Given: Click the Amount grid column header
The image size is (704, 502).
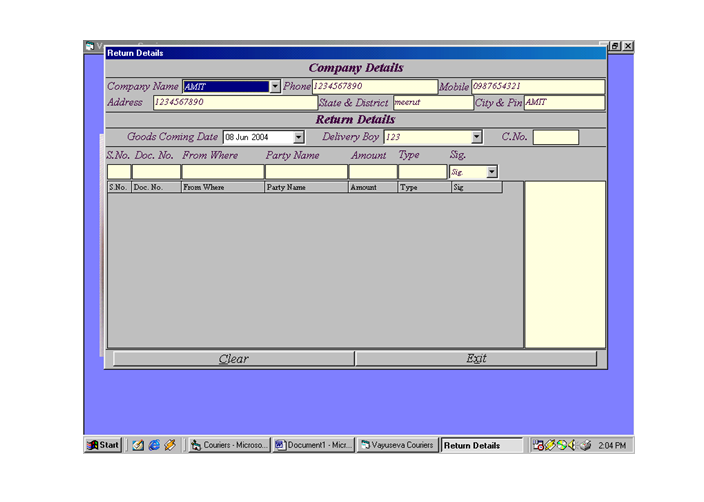Looking at the screenshot, I should (373, 187).
